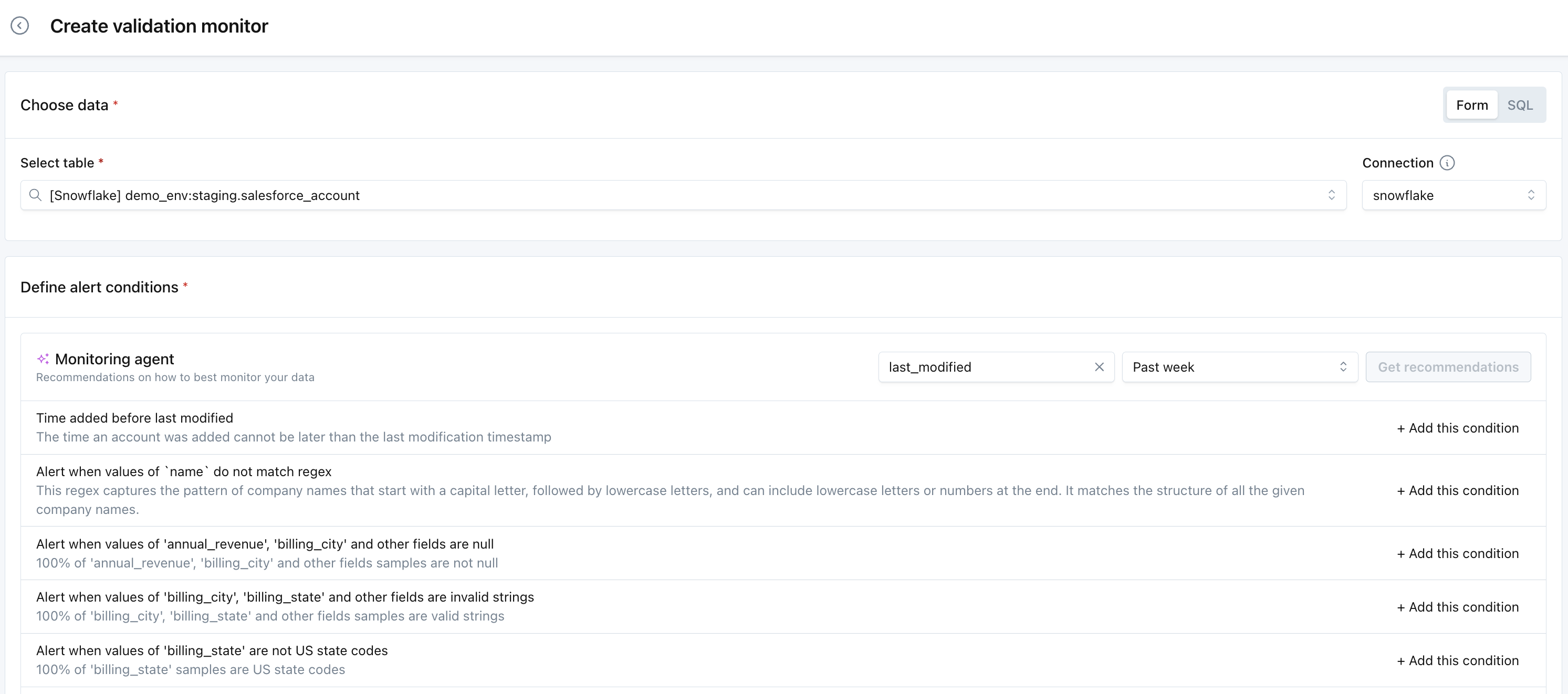Click the 'billing_state' are not US state codes title

tap(212, 650)
